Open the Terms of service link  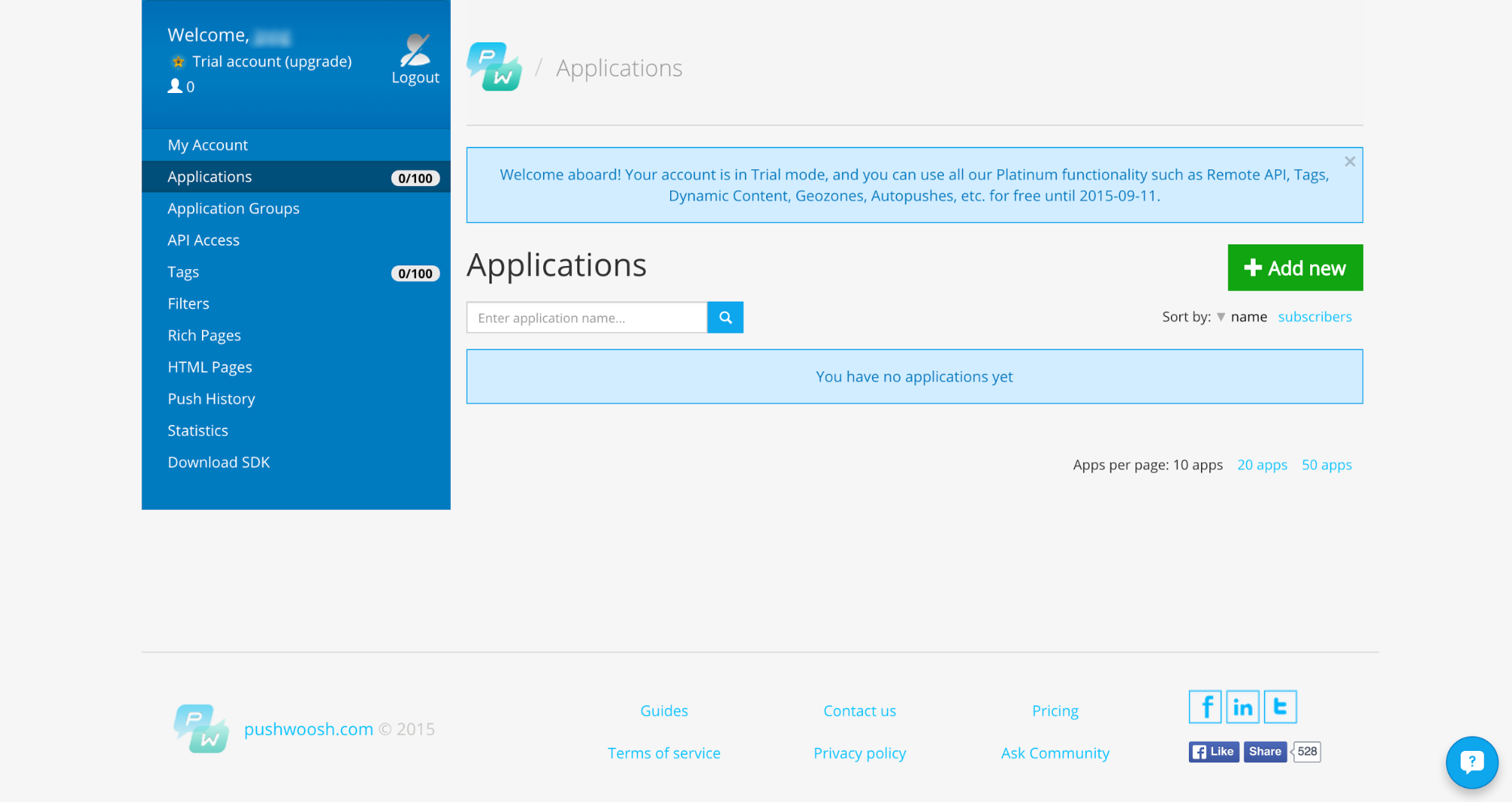pyautogui.click(x=663, y=752)
